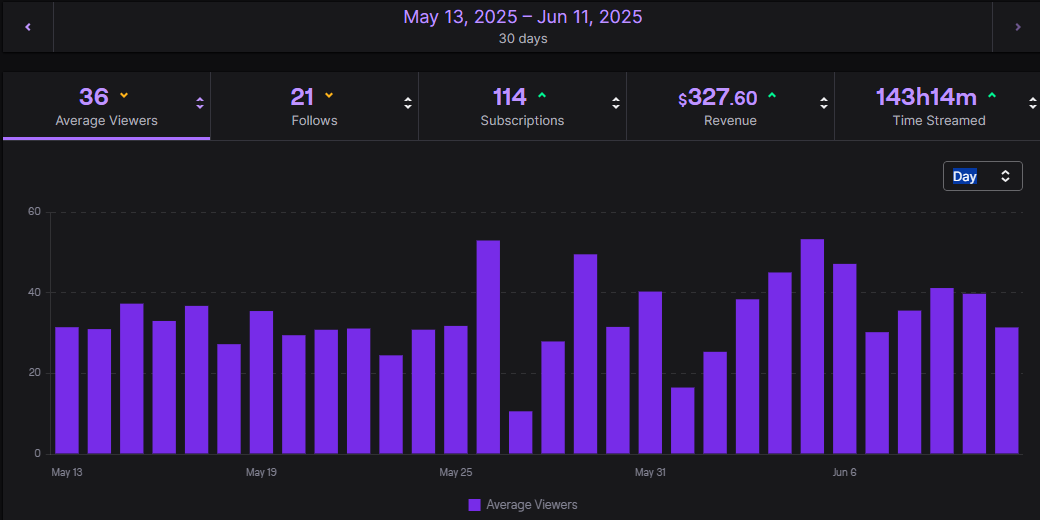Select the Subscriptions metric tab
The width and height of the screenshot is (1040, 520).
[x=523, y=106]
